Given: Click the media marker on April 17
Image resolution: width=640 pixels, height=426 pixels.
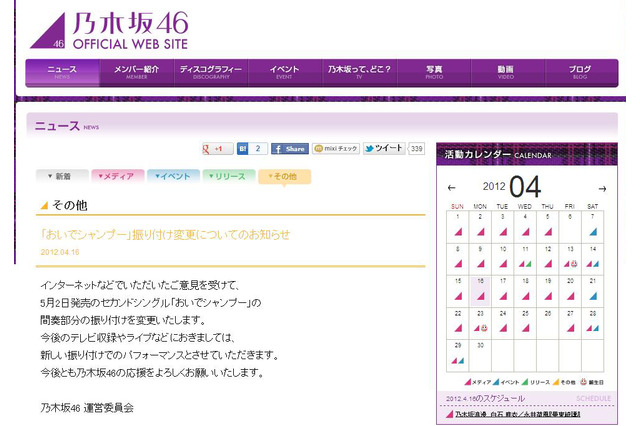Looking at the screenshot, I should (503, 295).
